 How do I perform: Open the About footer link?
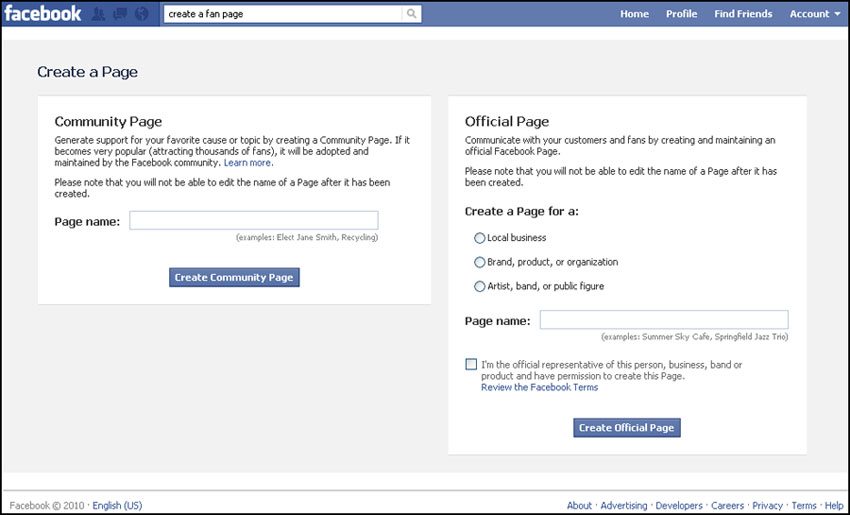pos(579,505)
